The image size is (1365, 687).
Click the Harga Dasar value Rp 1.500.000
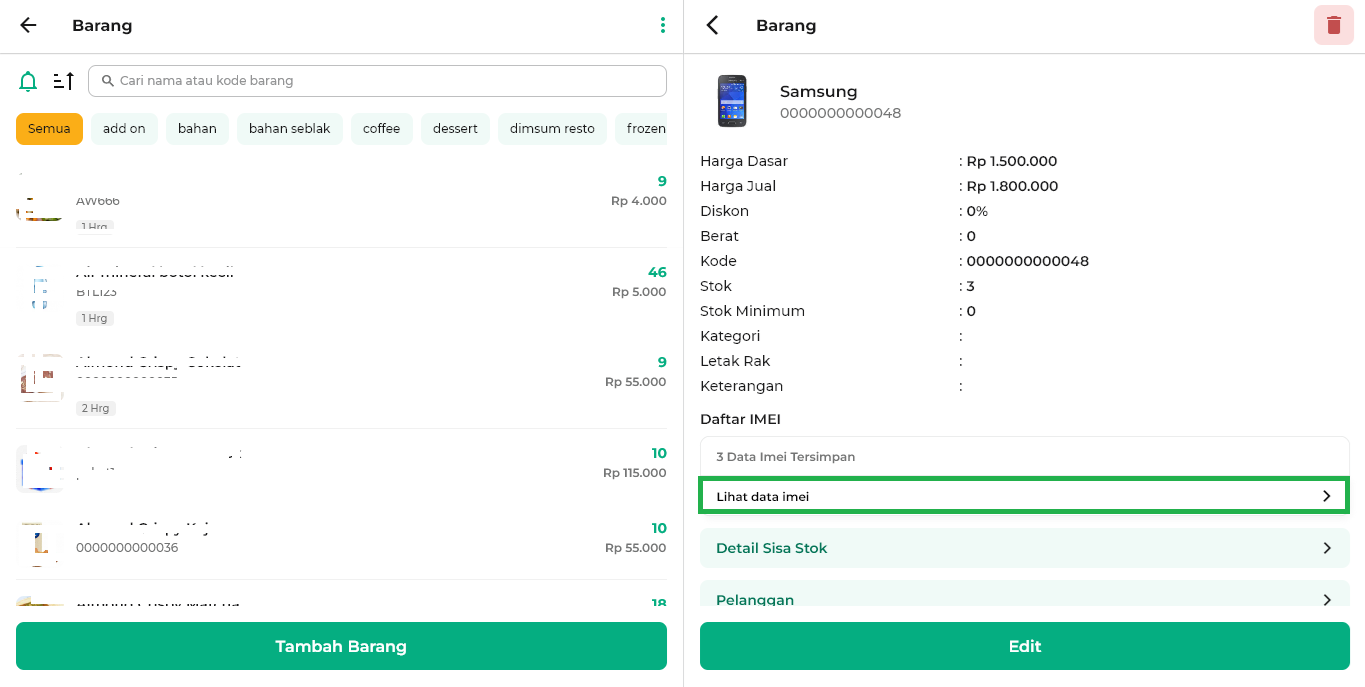[x=1012, y=161]
